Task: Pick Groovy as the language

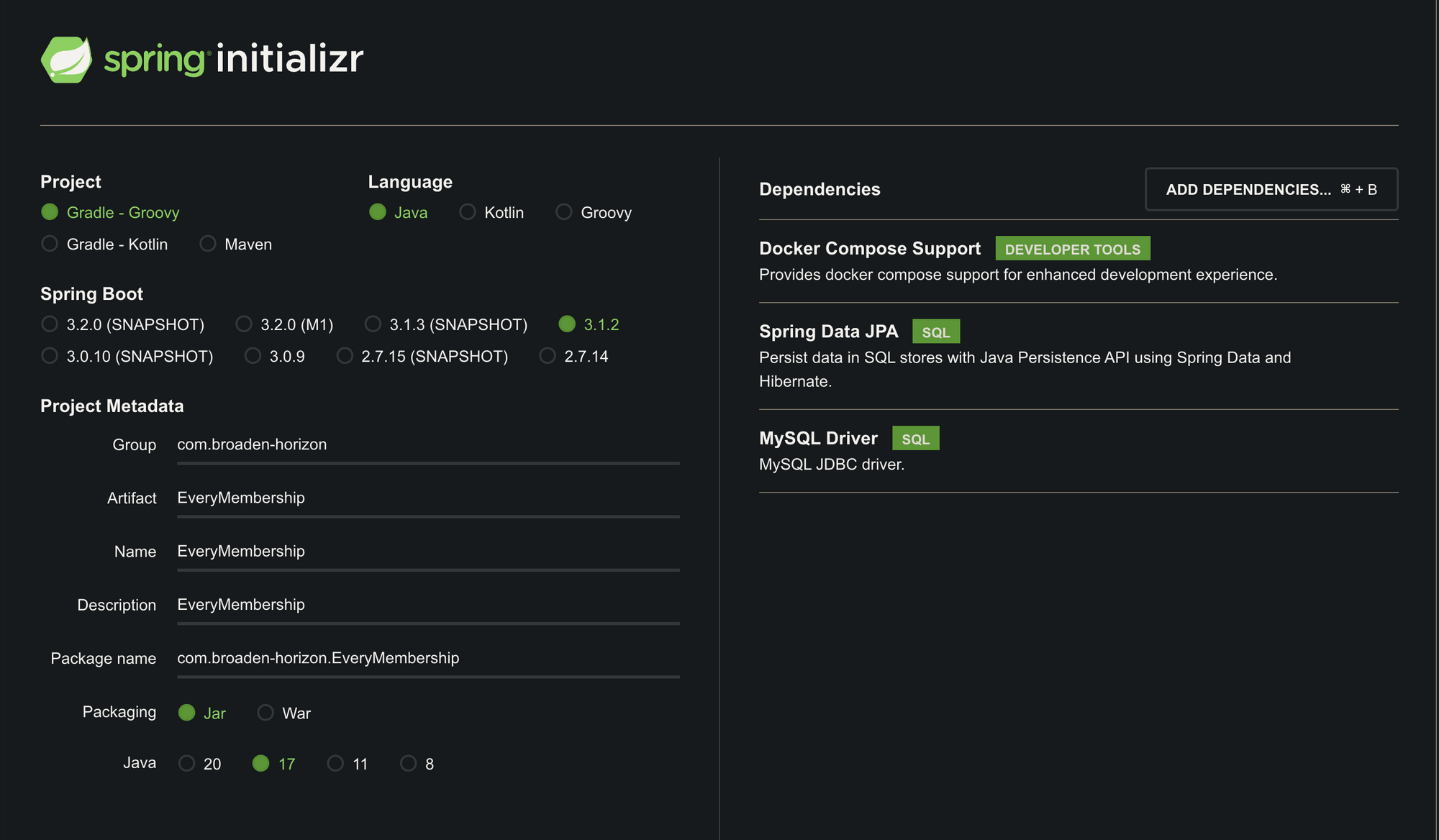Action: (564, 212)
